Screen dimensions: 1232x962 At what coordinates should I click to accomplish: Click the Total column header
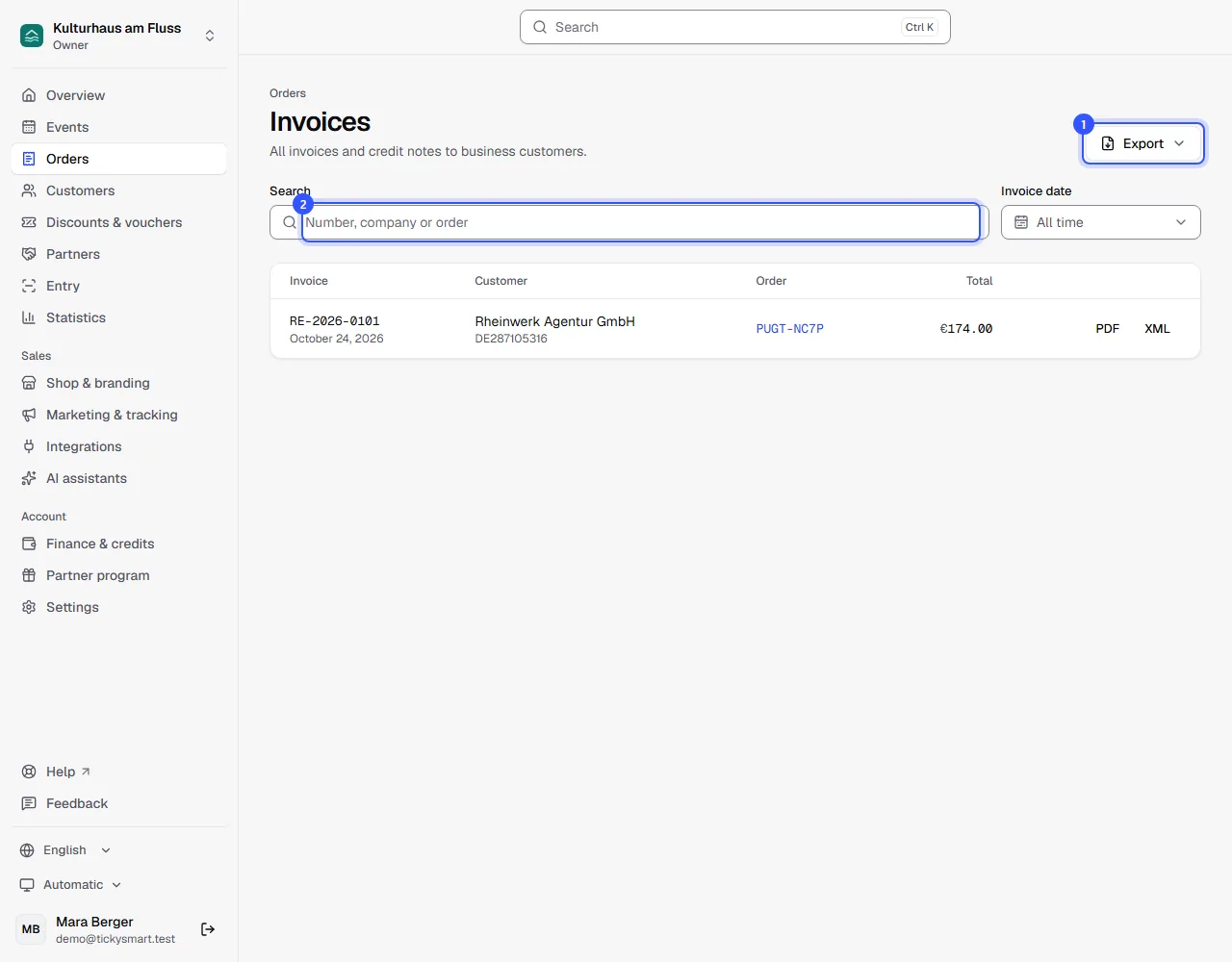[x=980, y=281]
